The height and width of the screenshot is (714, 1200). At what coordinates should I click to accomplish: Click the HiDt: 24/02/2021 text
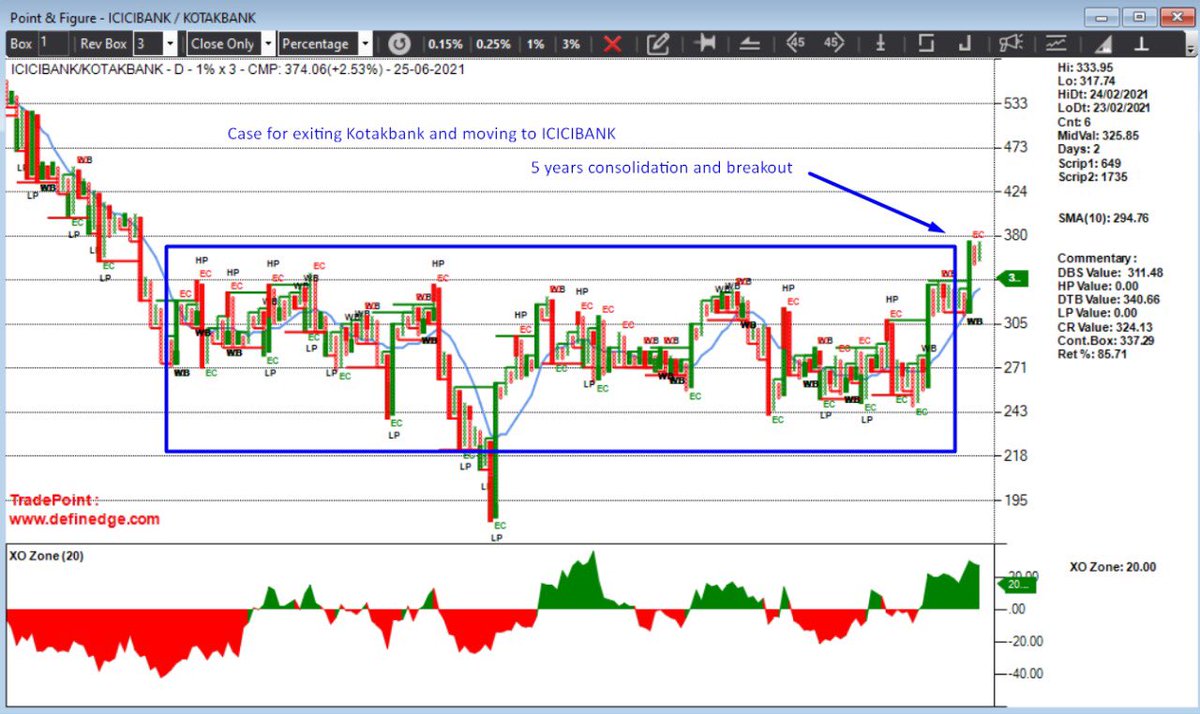coord(1104,94)
